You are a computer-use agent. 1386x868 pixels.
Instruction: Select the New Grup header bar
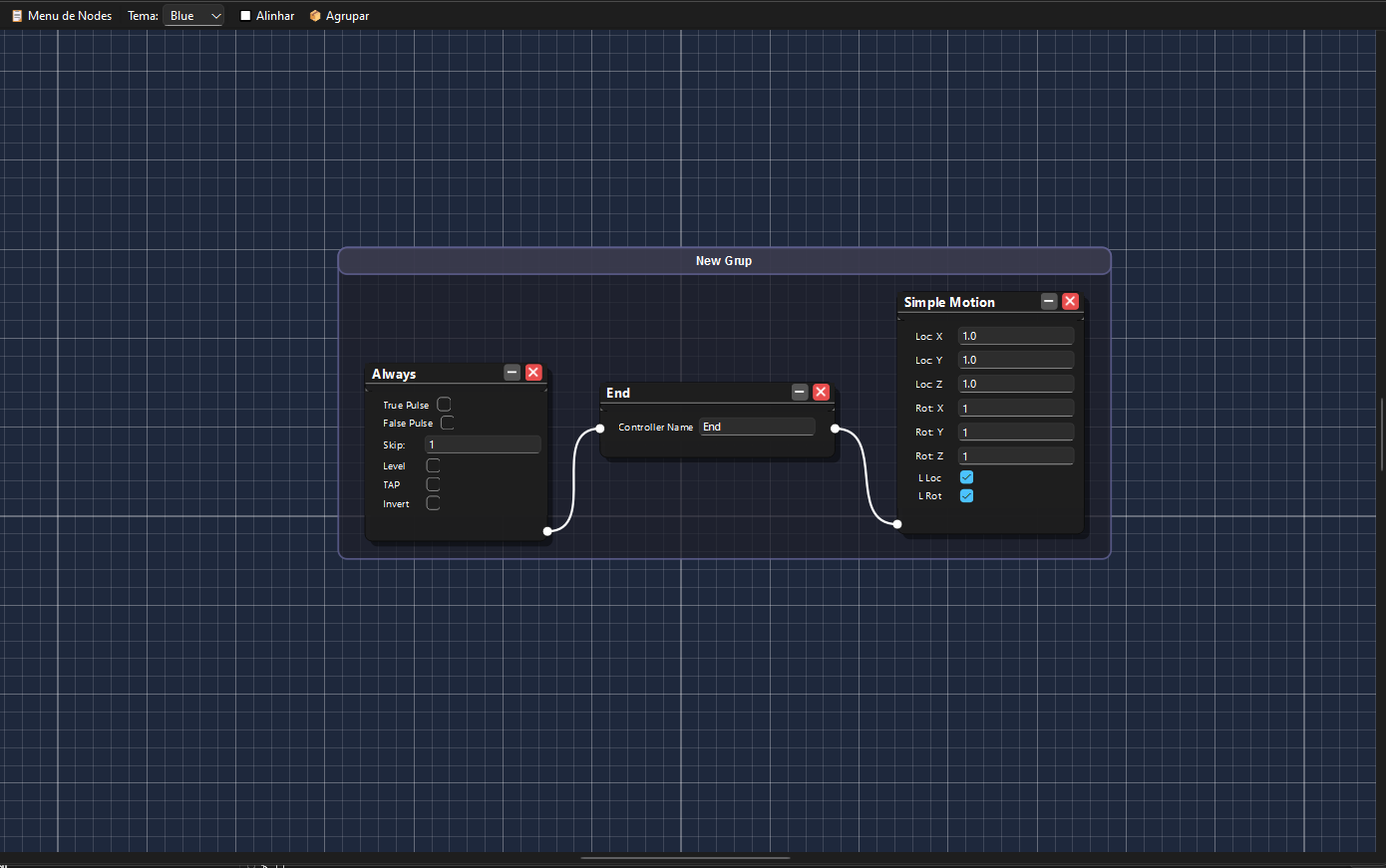[x=724, y=260]
